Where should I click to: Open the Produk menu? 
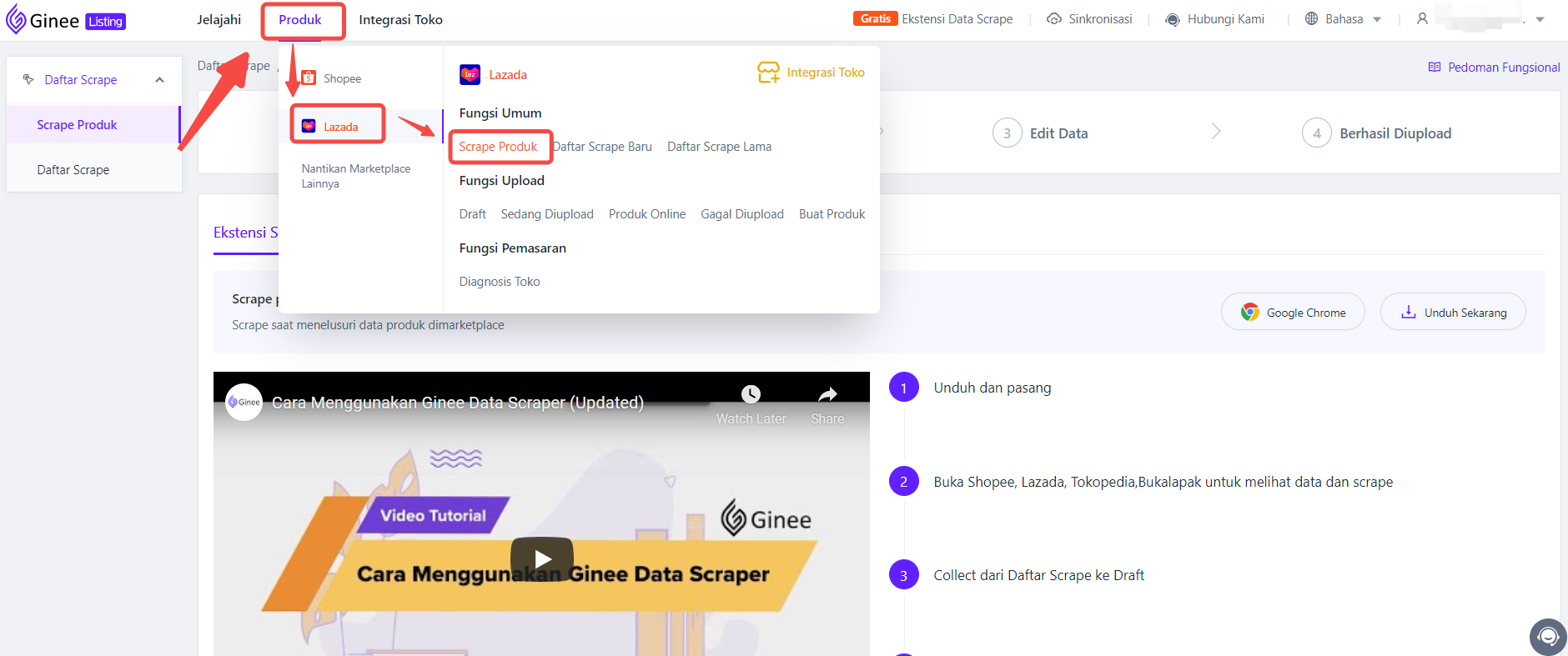[300, 20]
